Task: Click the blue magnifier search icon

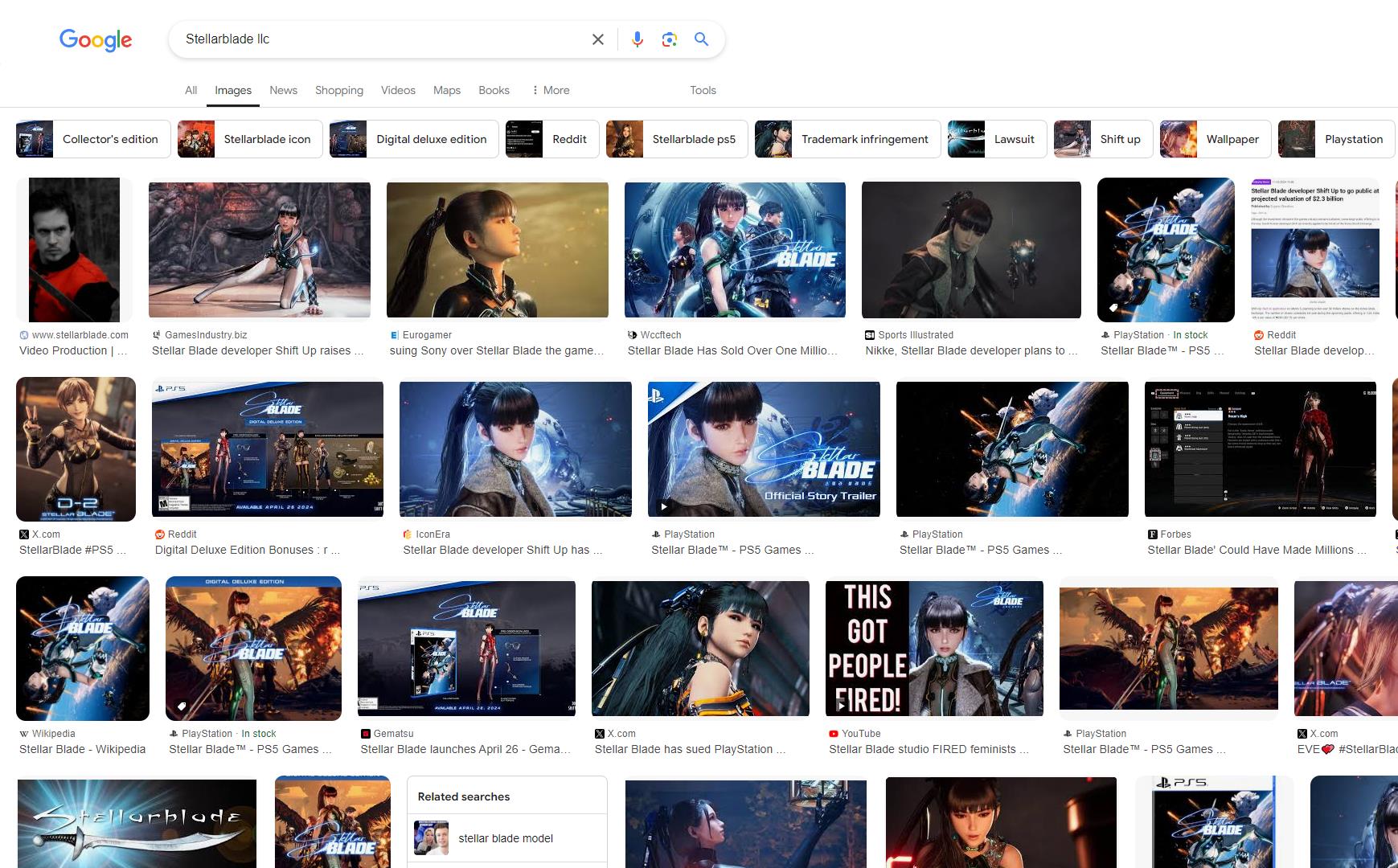Action: [x=701, y=39]
